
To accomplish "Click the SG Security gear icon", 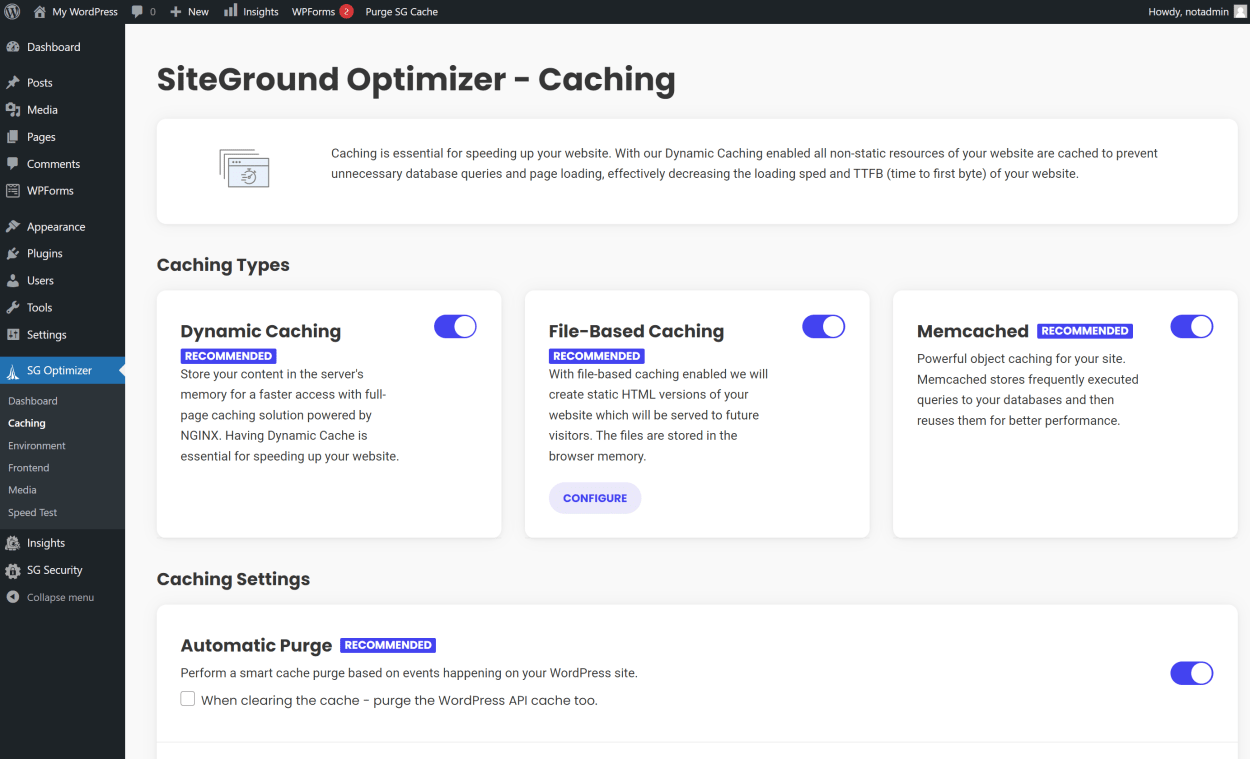I will click(x=13, y=571).
